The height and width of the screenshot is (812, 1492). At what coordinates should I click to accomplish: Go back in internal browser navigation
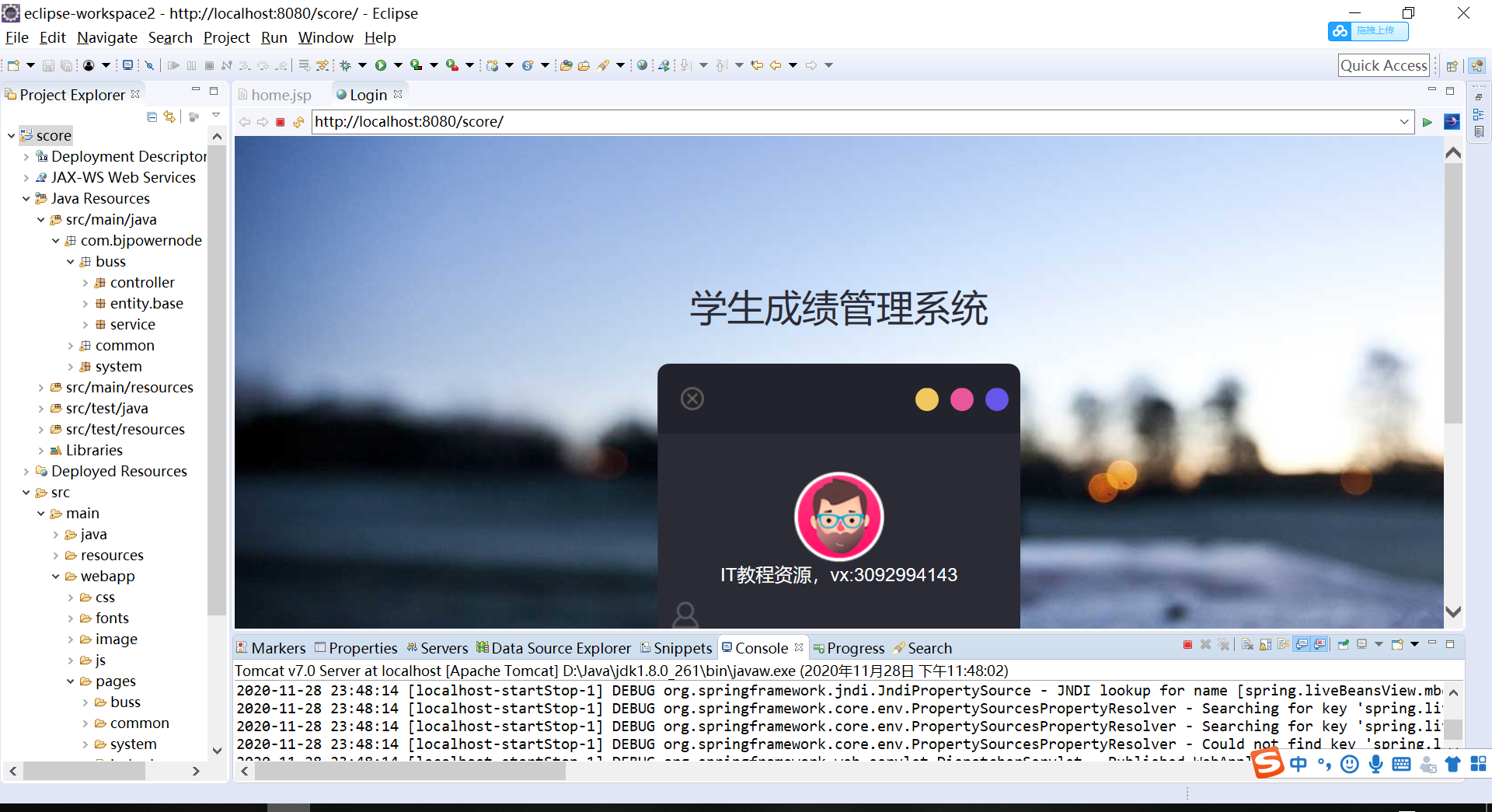245,122
